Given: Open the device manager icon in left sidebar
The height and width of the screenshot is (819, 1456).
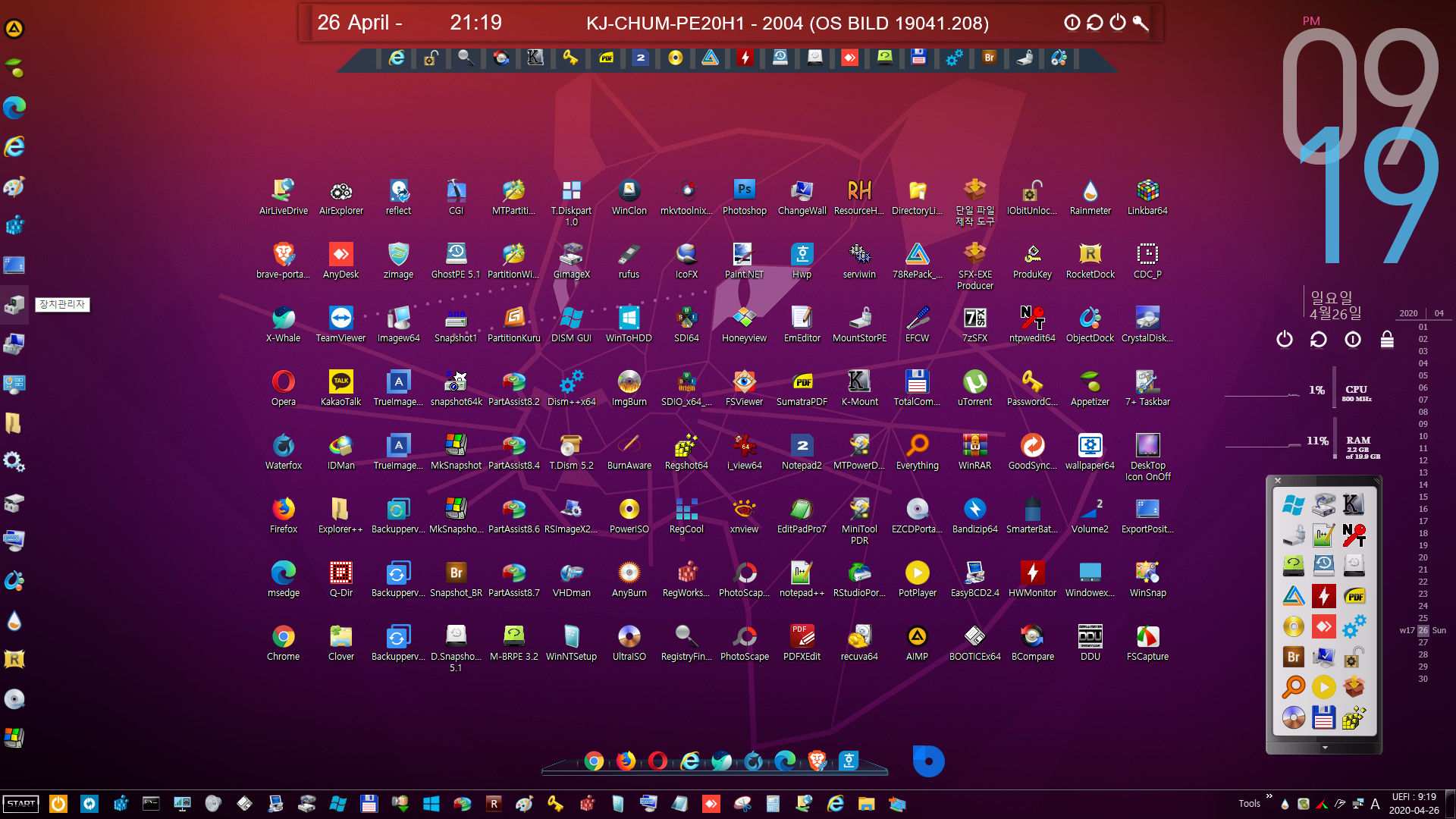Looking at the screenshot, I should (14, 305).
